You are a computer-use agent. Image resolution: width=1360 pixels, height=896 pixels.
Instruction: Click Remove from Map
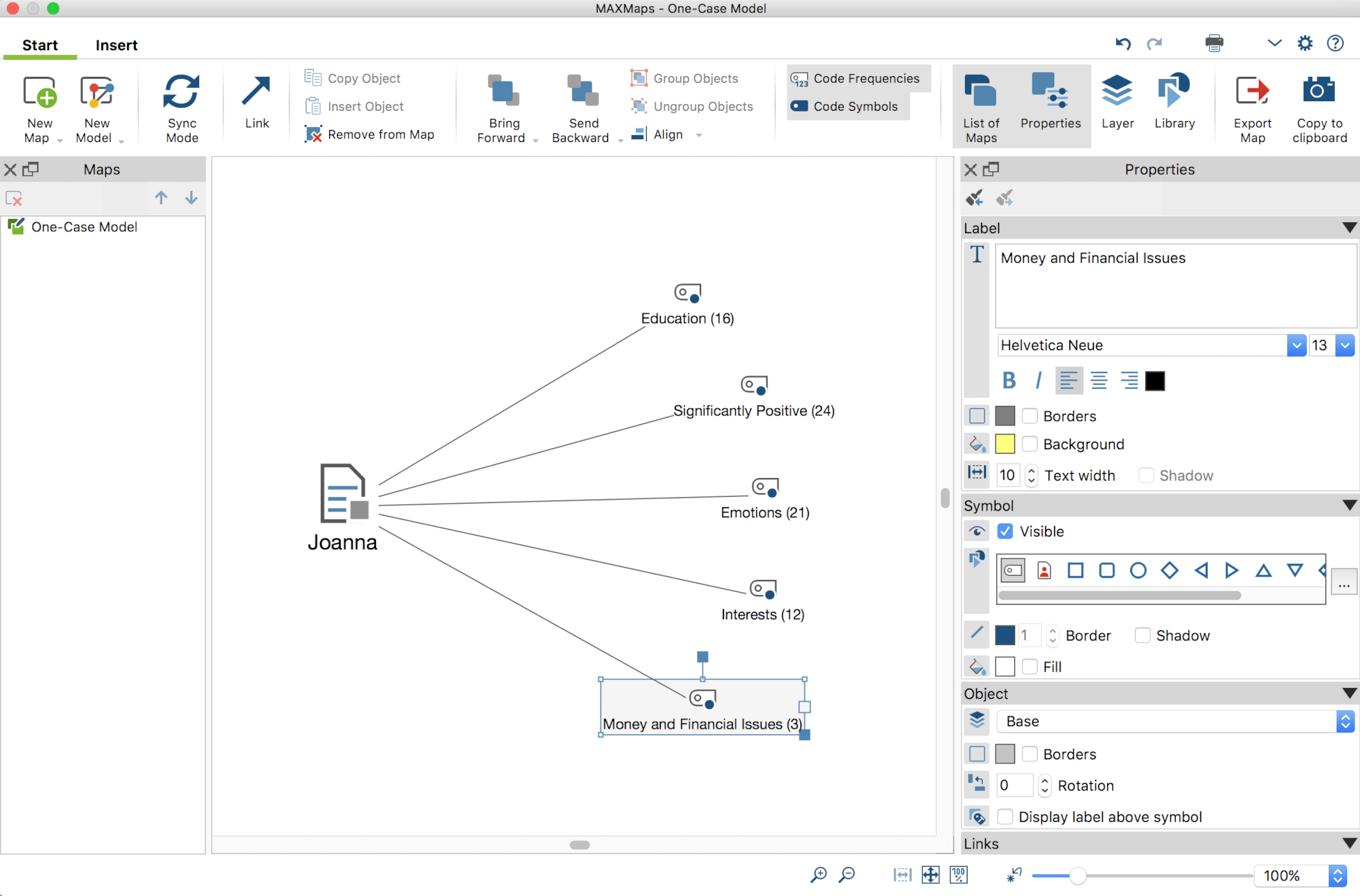click(369, 134)
